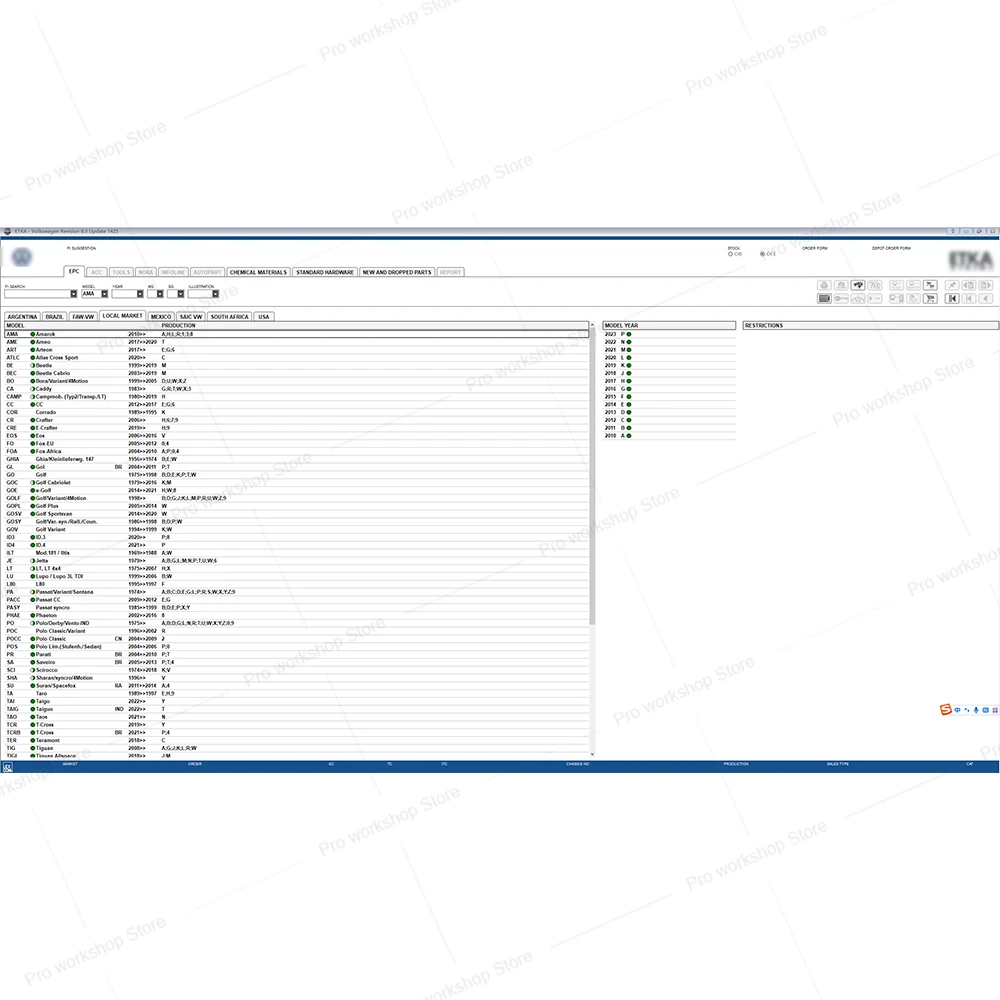Click the arrow-and-dash icon in second toolbar row
The width and height of the screenshot is (1000, 1000).
875,298
